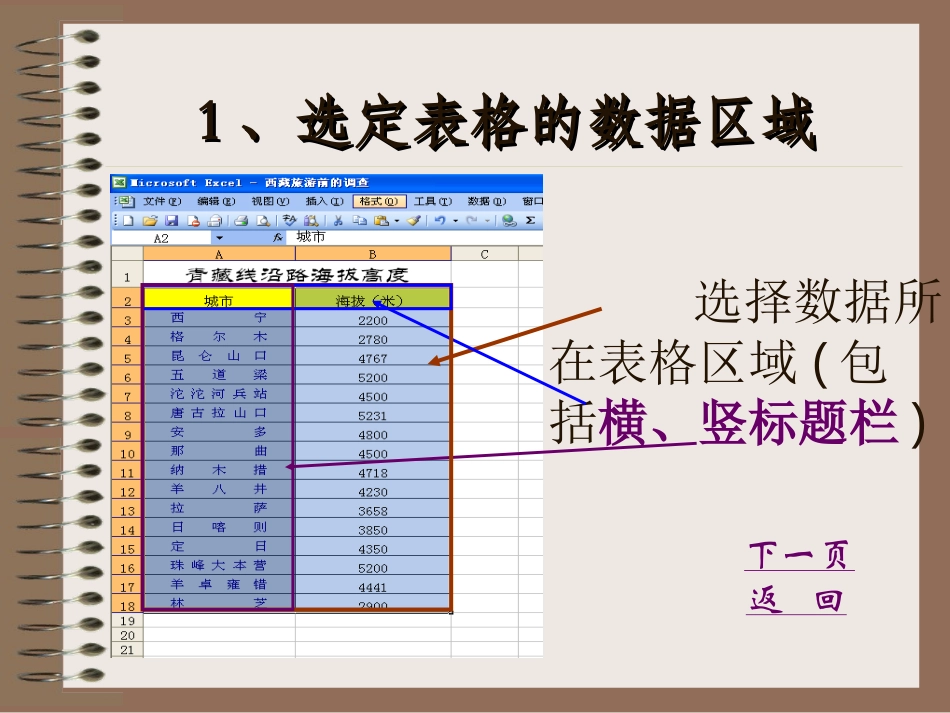Click the New workbook icon

128,221
